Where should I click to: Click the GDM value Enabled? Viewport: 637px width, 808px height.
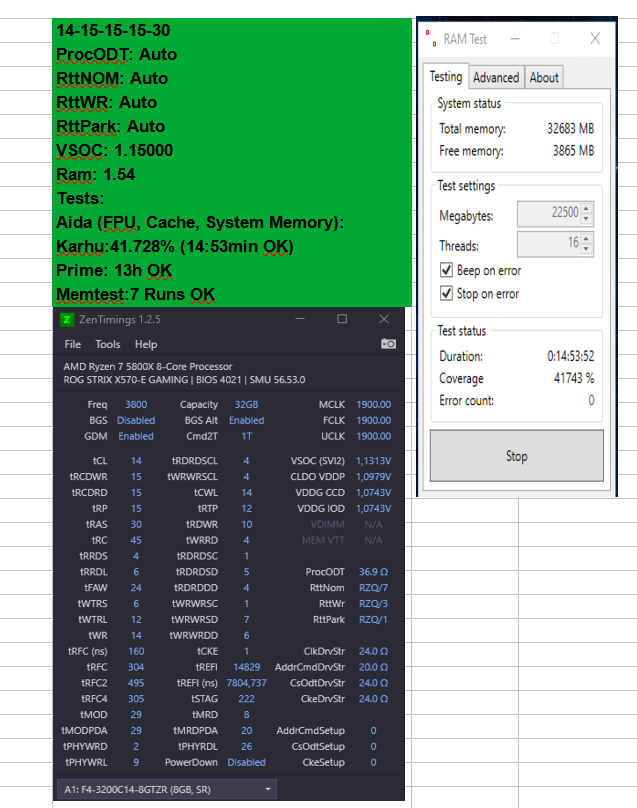tap(136, 436)
